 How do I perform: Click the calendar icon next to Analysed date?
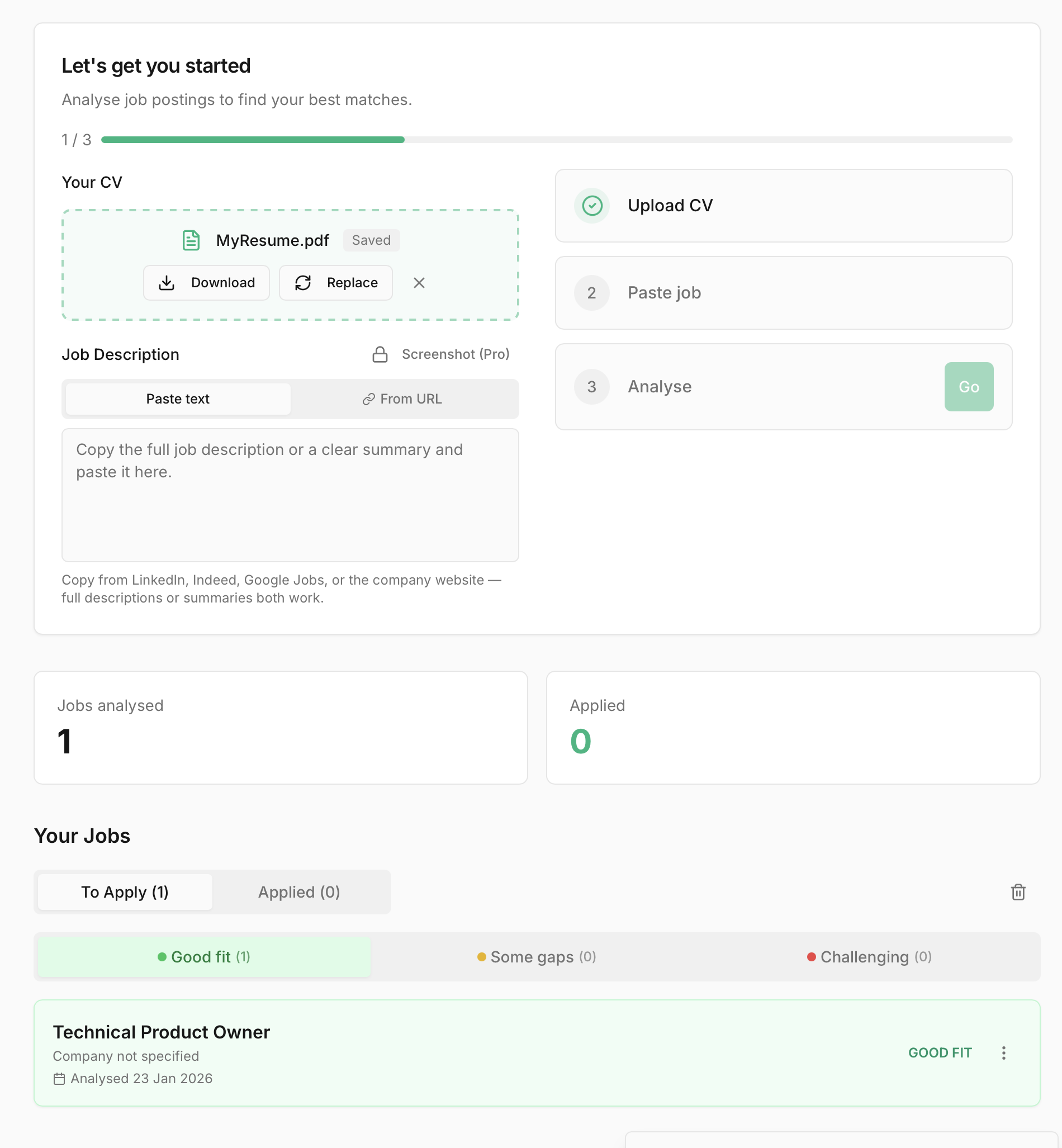click(x=60, y=1079)
